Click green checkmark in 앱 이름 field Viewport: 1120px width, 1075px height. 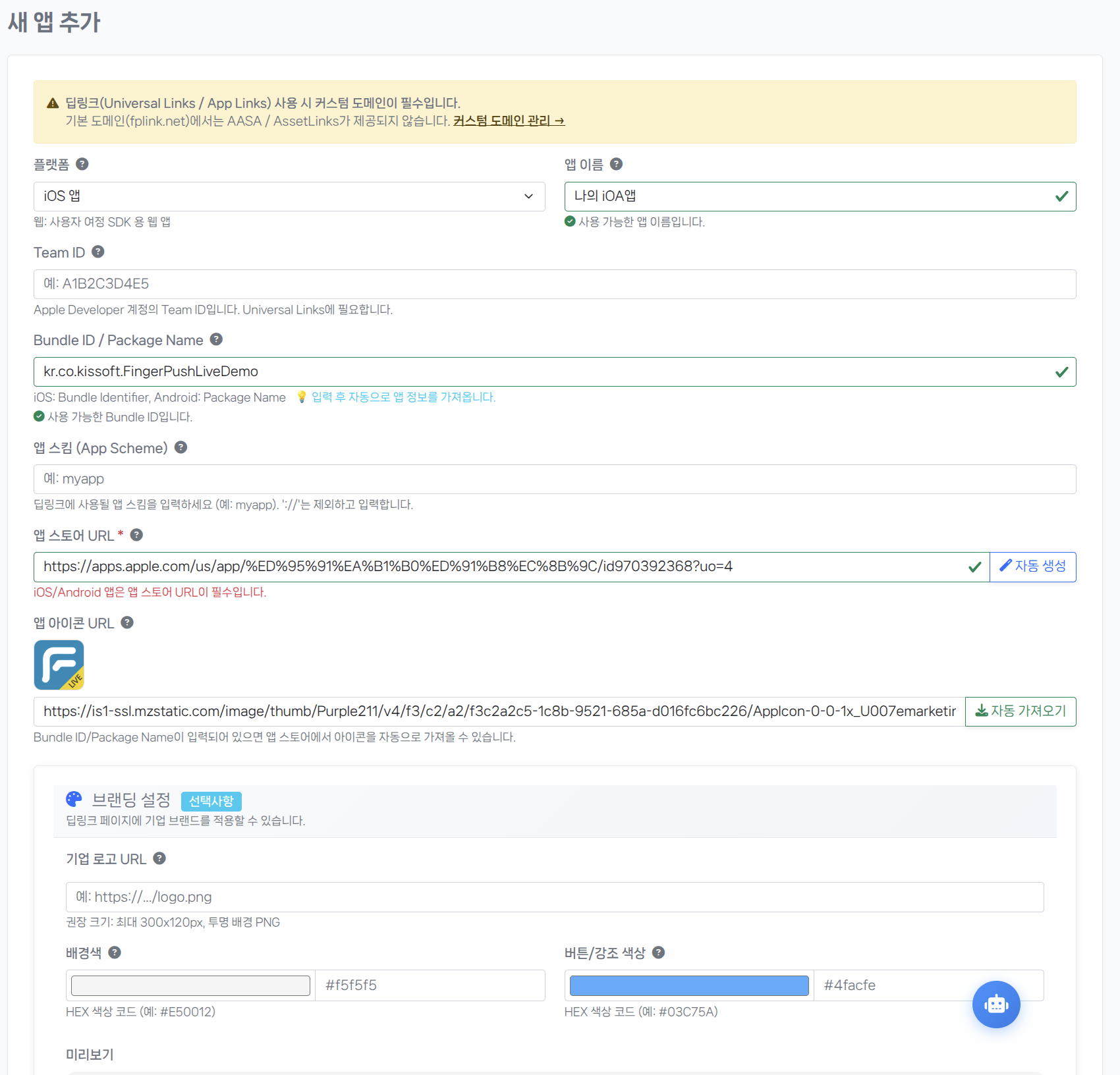pos(1061,196)
